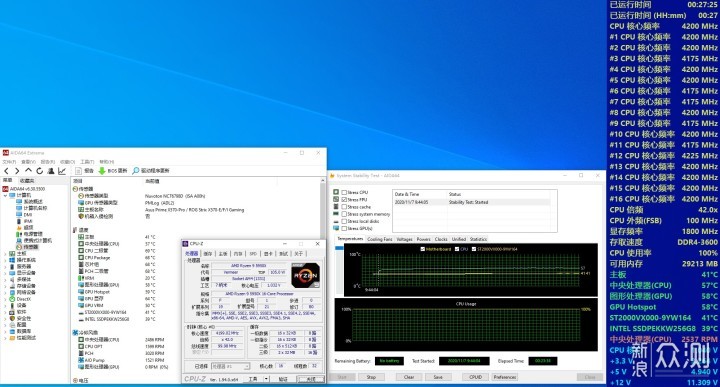Click the icon beside Stress system memory
Viewport: 720px width, 387px height.
pyautogui.click(x=336, y=214)
